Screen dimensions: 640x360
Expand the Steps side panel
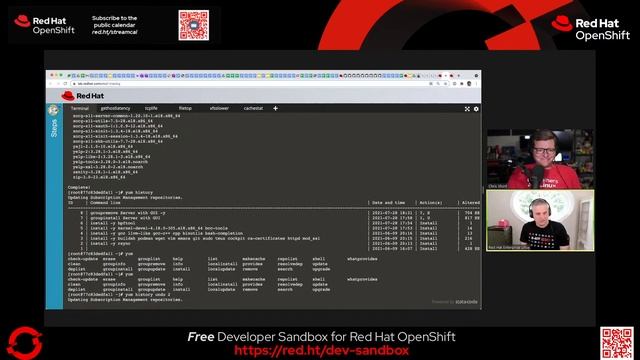pos(54,128)
